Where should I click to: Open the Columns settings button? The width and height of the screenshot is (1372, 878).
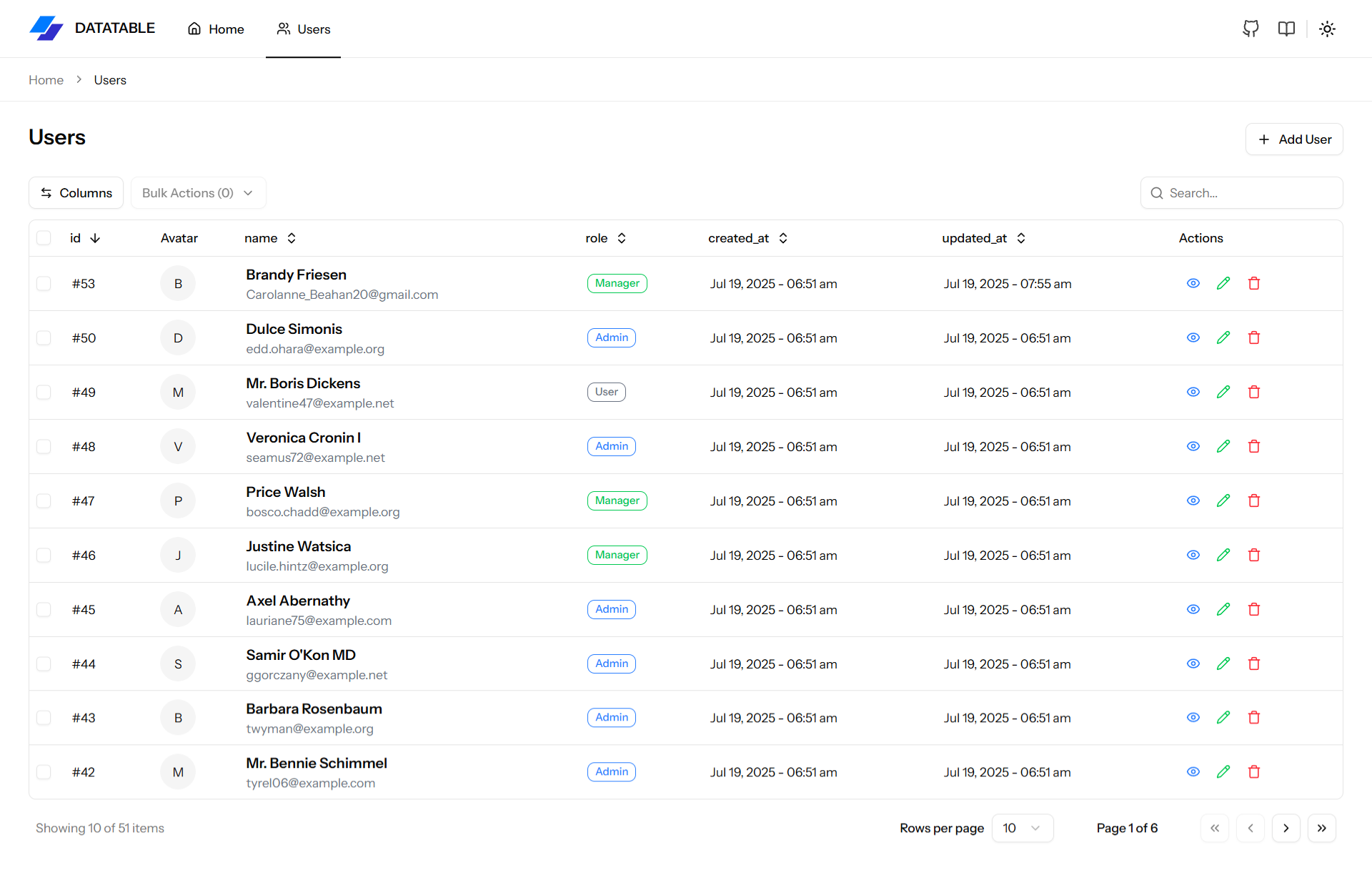click(76, 193)
